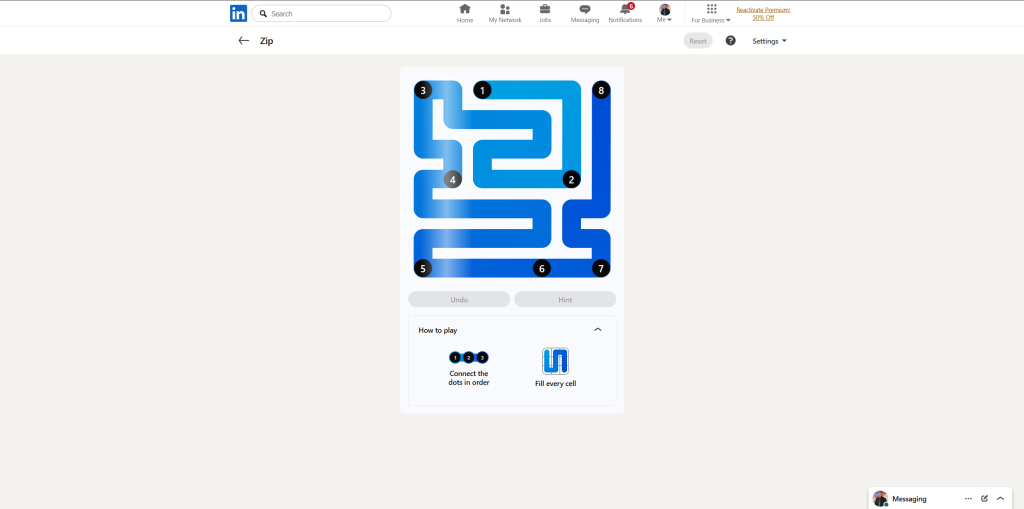
Task: Click the Messaging panel profile photo
Action: tap(880, 499)
